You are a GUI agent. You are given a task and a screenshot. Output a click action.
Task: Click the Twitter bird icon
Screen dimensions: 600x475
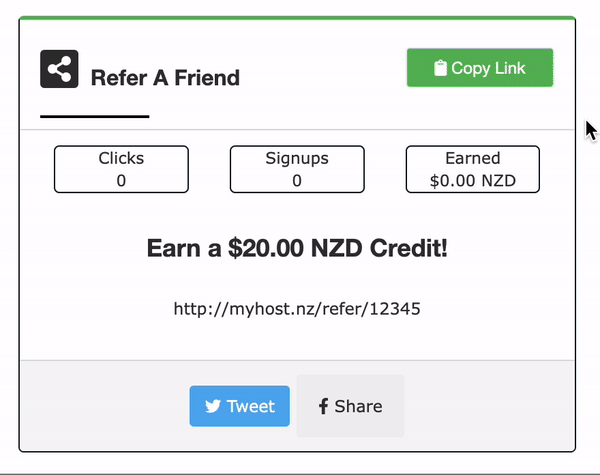tap(213, 406)
